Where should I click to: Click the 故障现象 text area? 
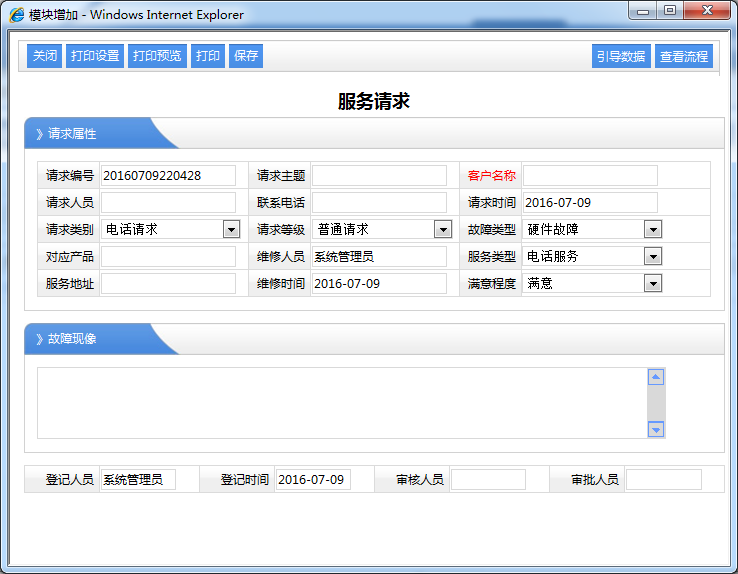click(340, 403)
